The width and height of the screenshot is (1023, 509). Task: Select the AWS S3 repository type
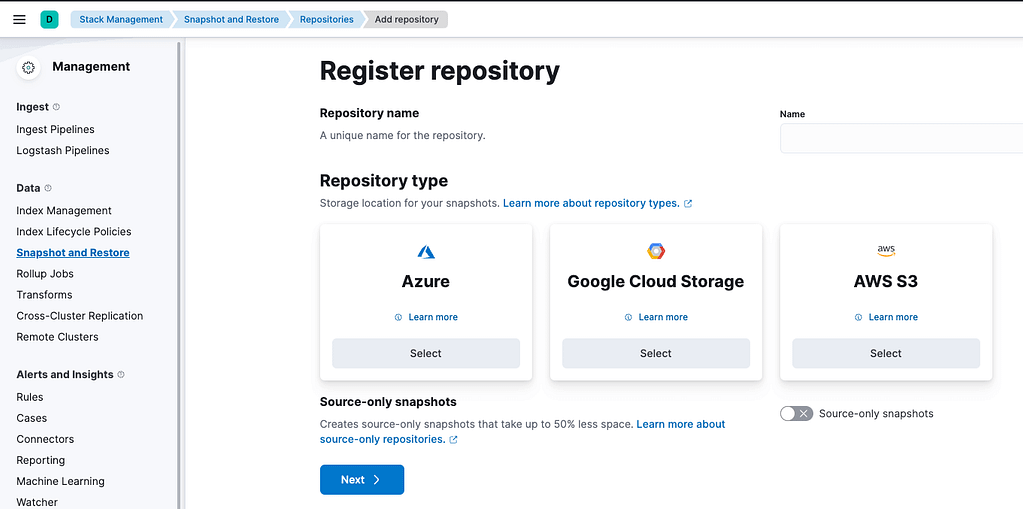(886, 353)
